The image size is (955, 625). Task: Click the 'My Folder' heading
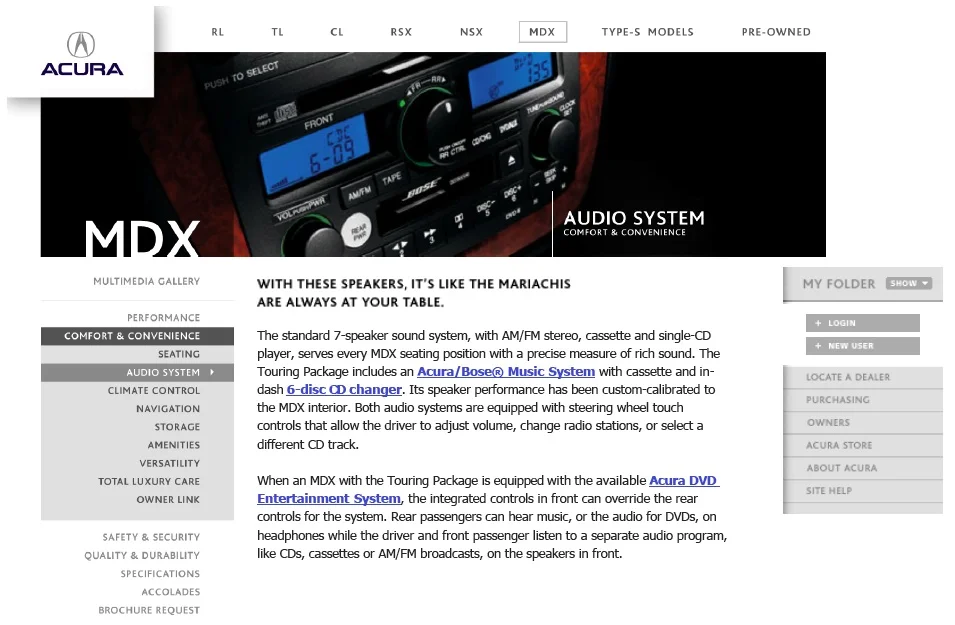click(839, 284)
